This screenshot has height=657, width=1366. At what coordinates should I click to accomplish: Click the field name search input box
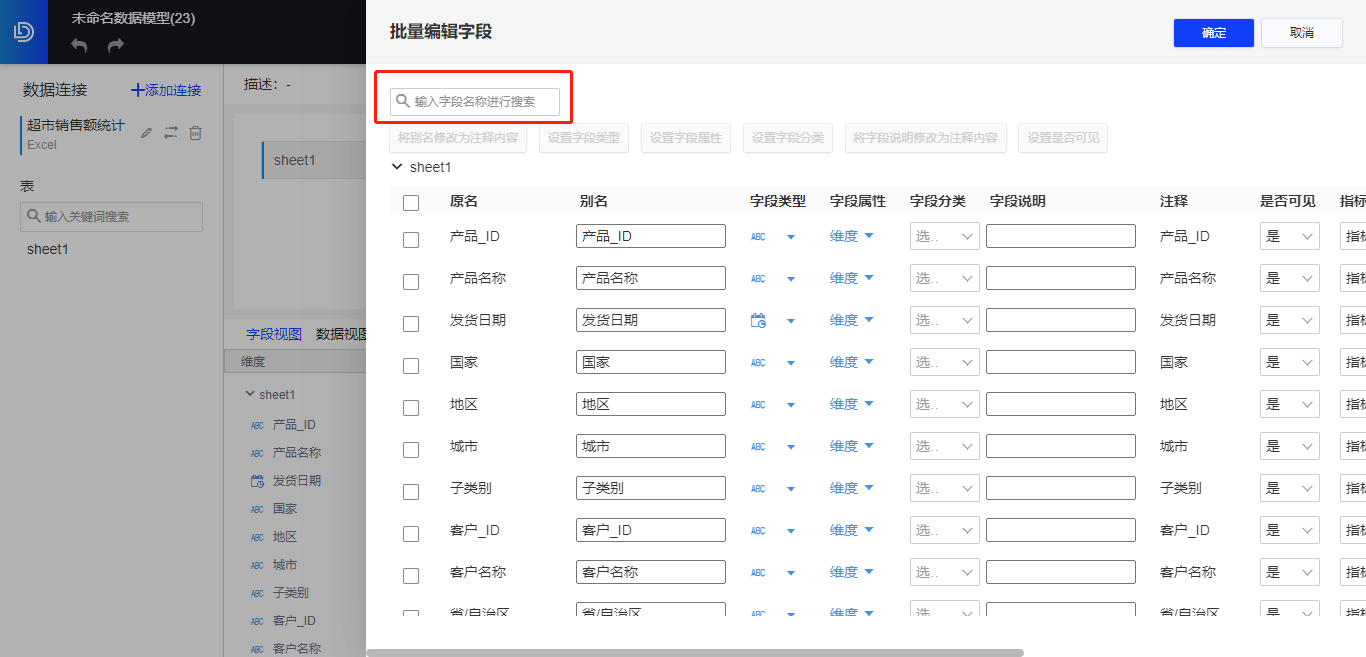(472, 101)
